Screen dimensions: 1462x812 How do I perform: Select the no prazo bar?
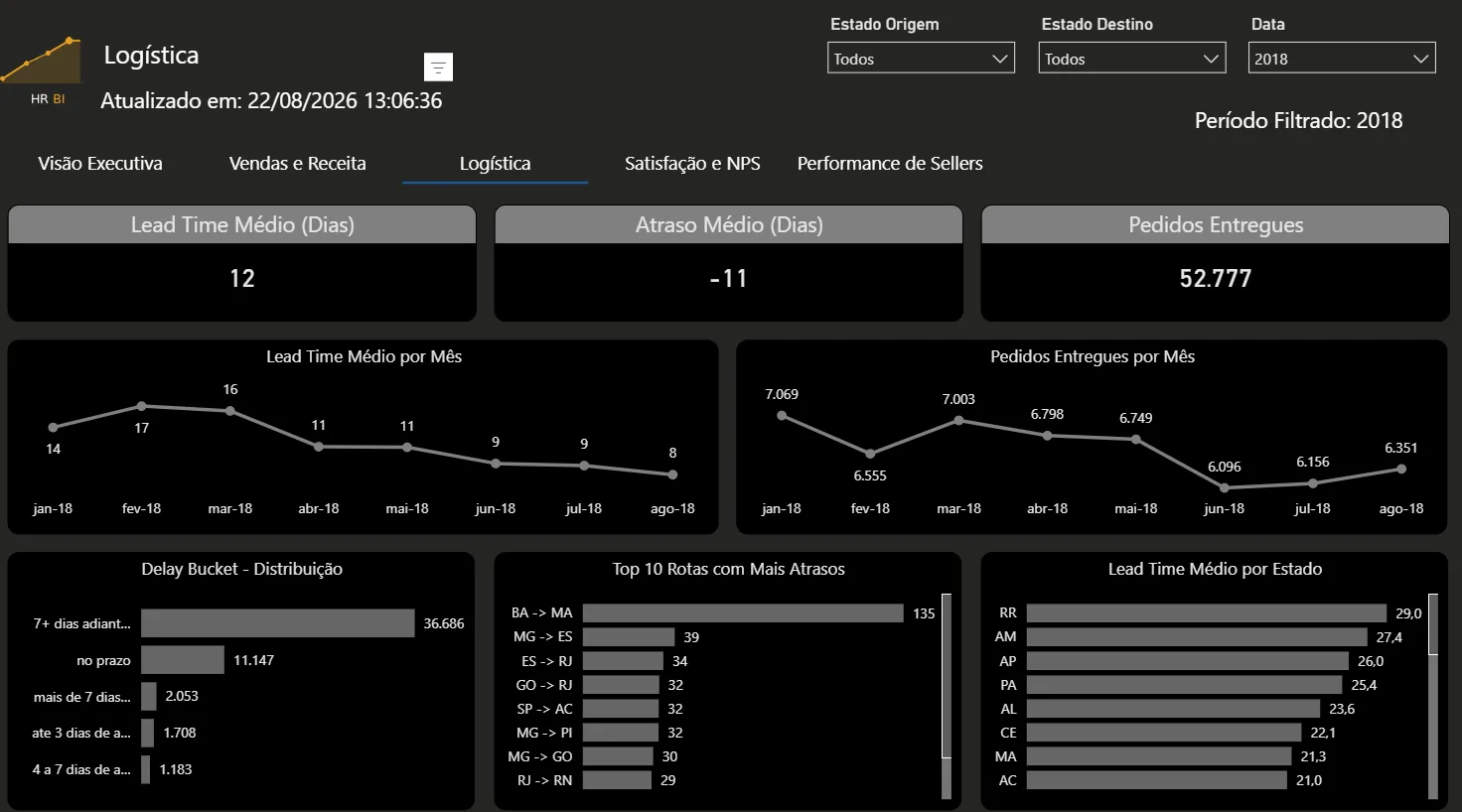(183, 660)
